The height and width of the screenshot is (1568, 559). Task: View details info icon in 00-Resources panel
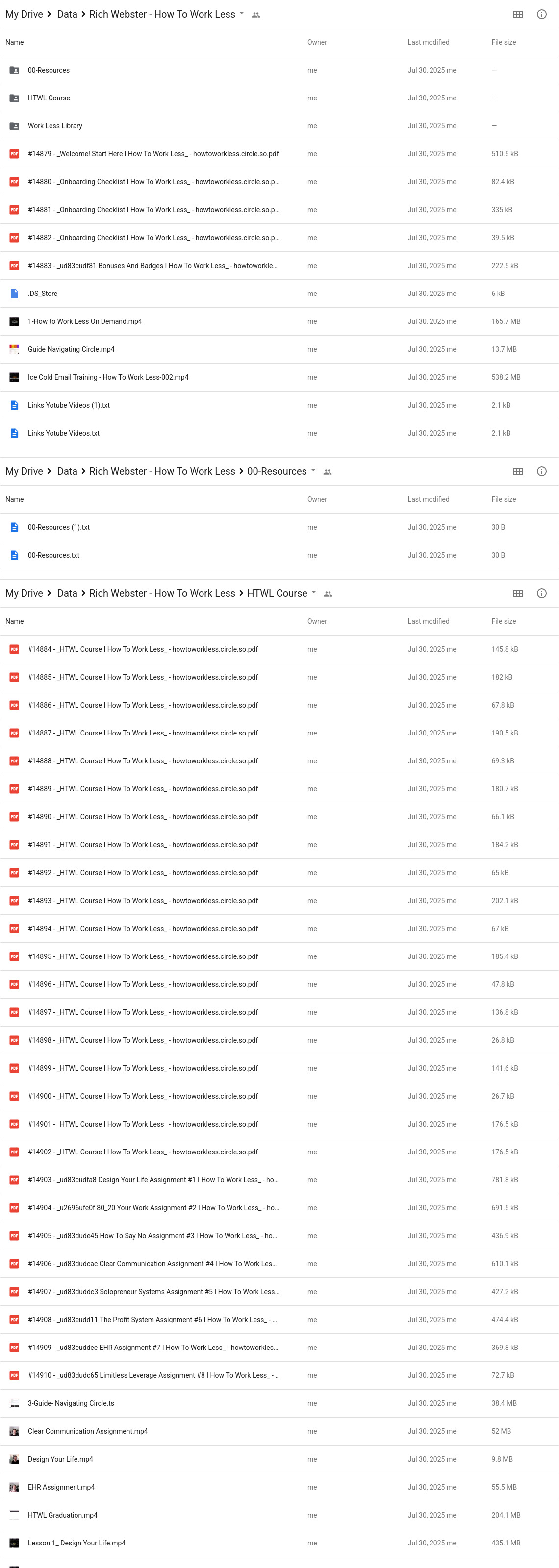coord(541,471)
